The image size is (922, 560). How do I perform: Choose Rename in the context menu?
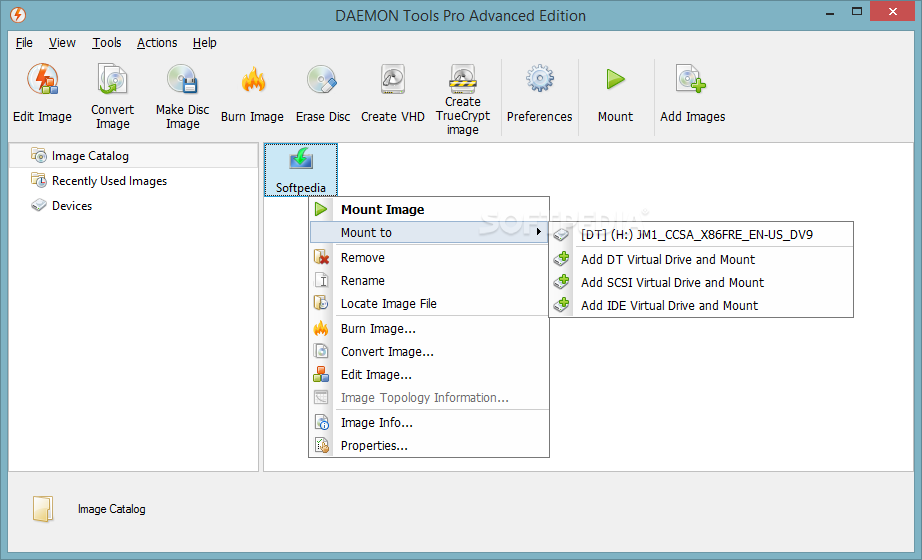(429, 281)
